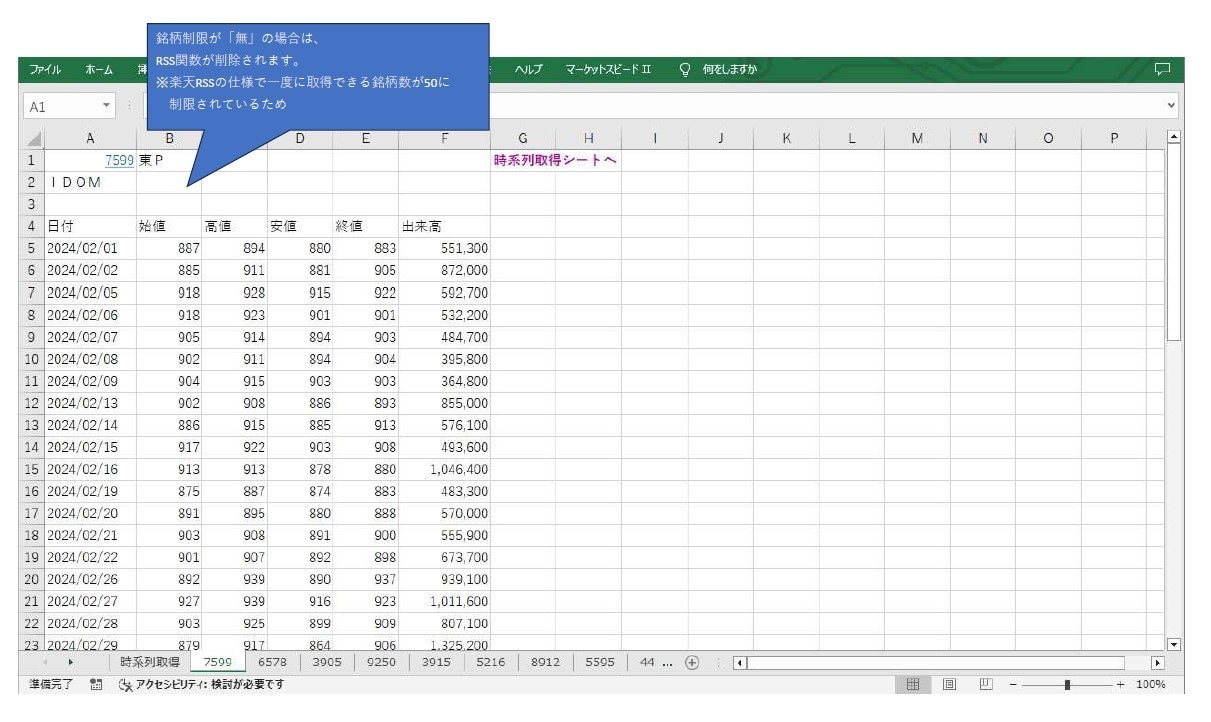Open the マーケットスピード II ribbon tab
Image resolution: width=1211 pixels, height=722 pixels.
pos(608,69)
